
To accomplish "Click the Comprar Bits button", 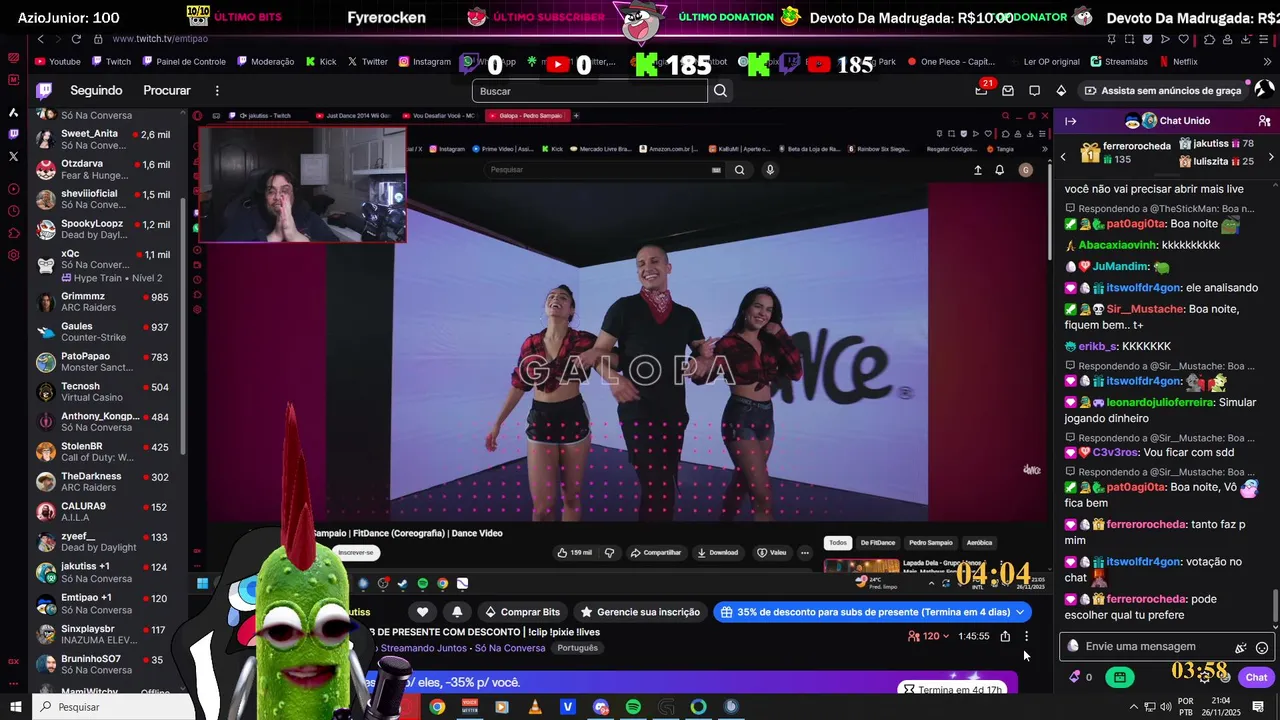I will pos(522,612).
